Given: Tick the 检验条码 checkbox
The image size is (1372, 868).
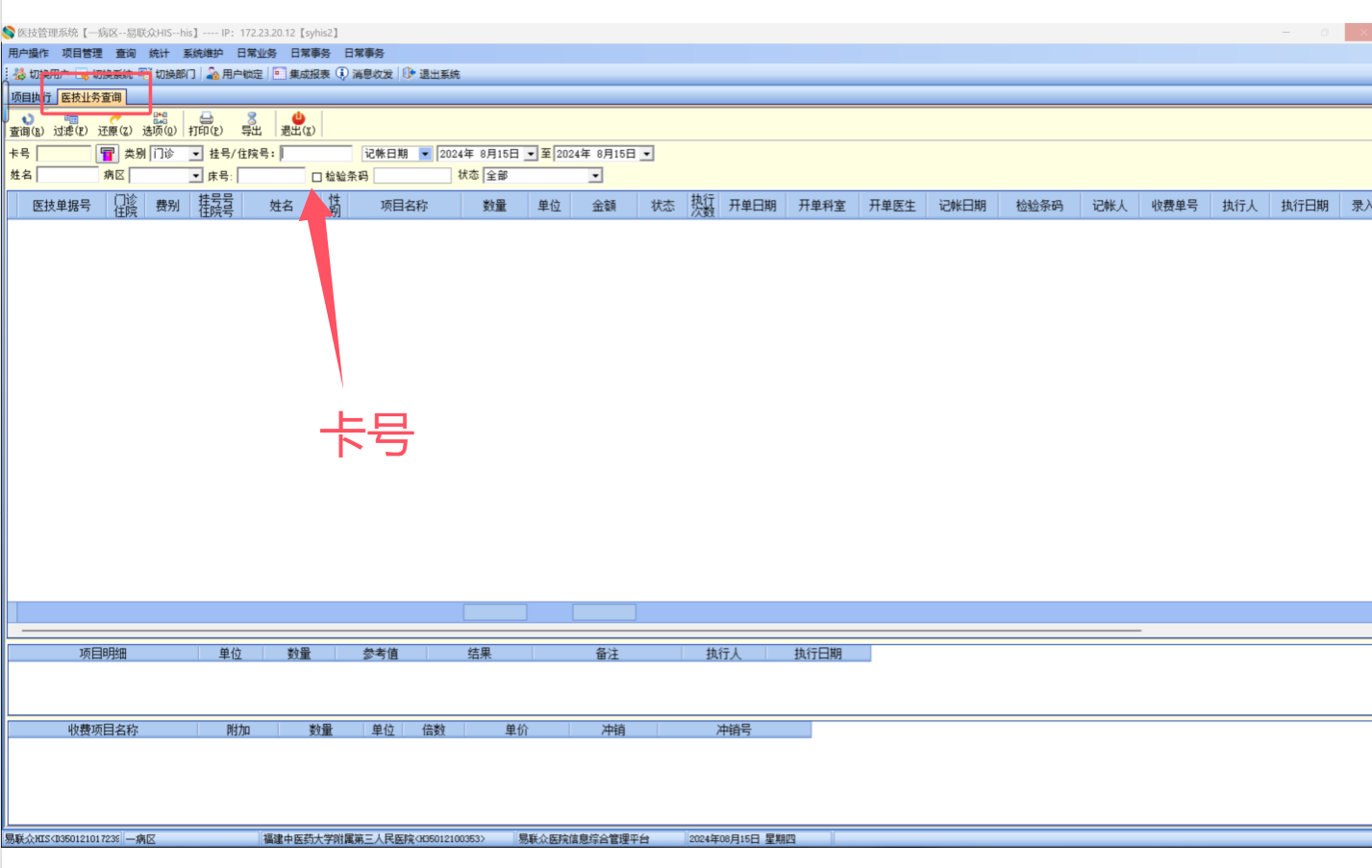Looking at the screenshot, I should coord(317,177).
